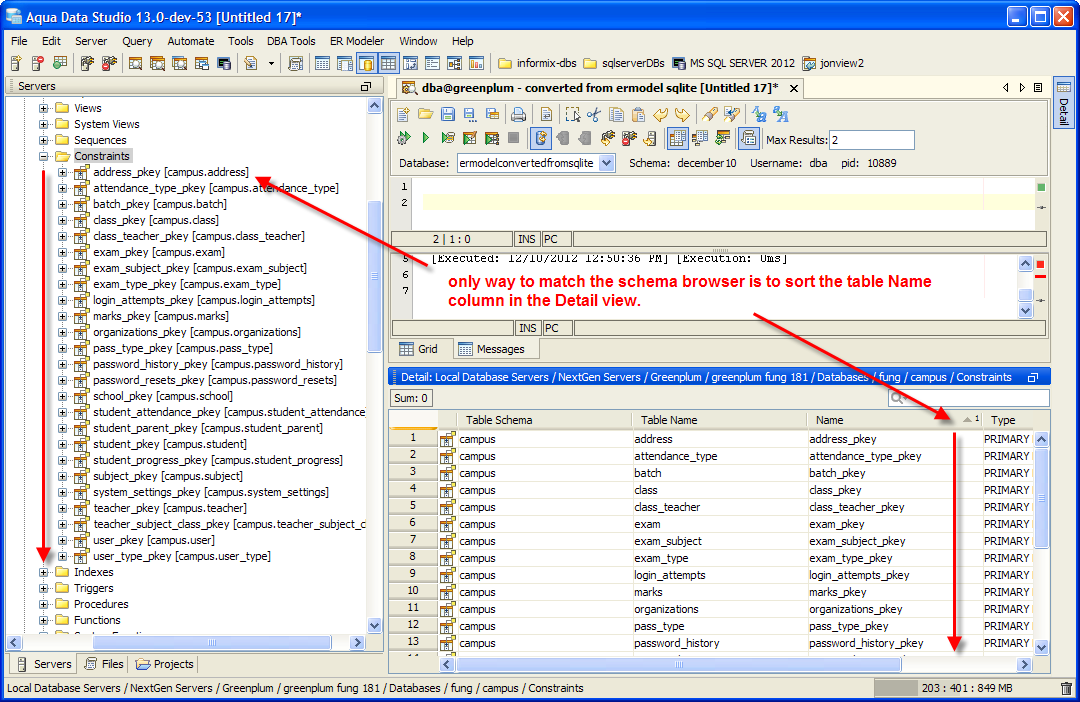
Task: Open the calculator icon in main toolbar
Action: point(295,63)
